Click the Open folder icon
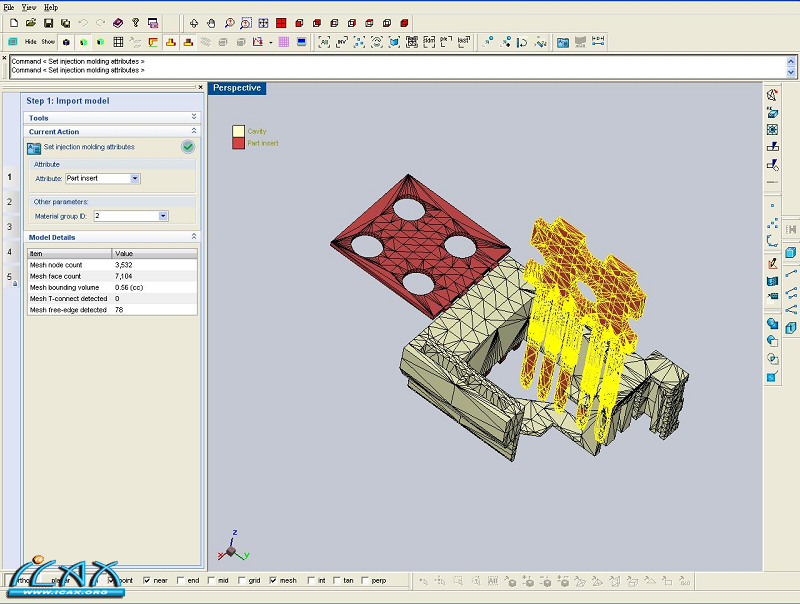Image resolution: width=800 pixels, height=604 pixels. pyautogui.click(x=30, y=22)
